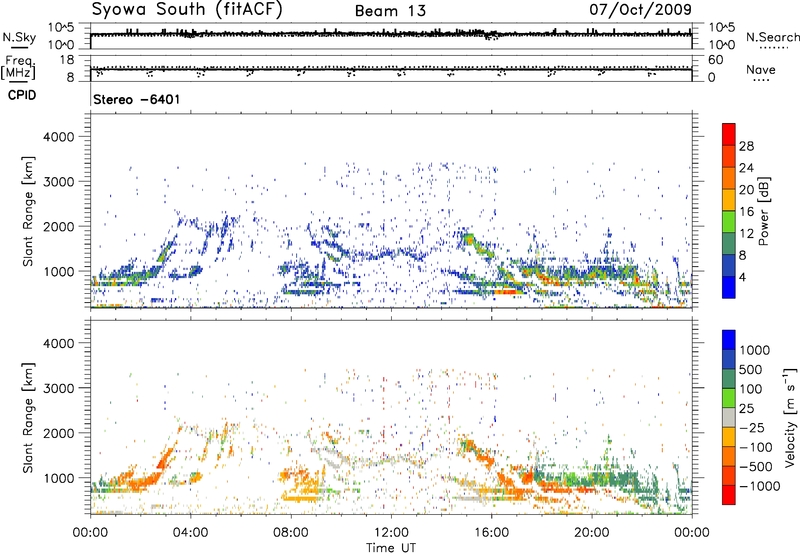800x554 pixels.
Task: Click the 'CPID' row label
Action: tap(22, 95)
